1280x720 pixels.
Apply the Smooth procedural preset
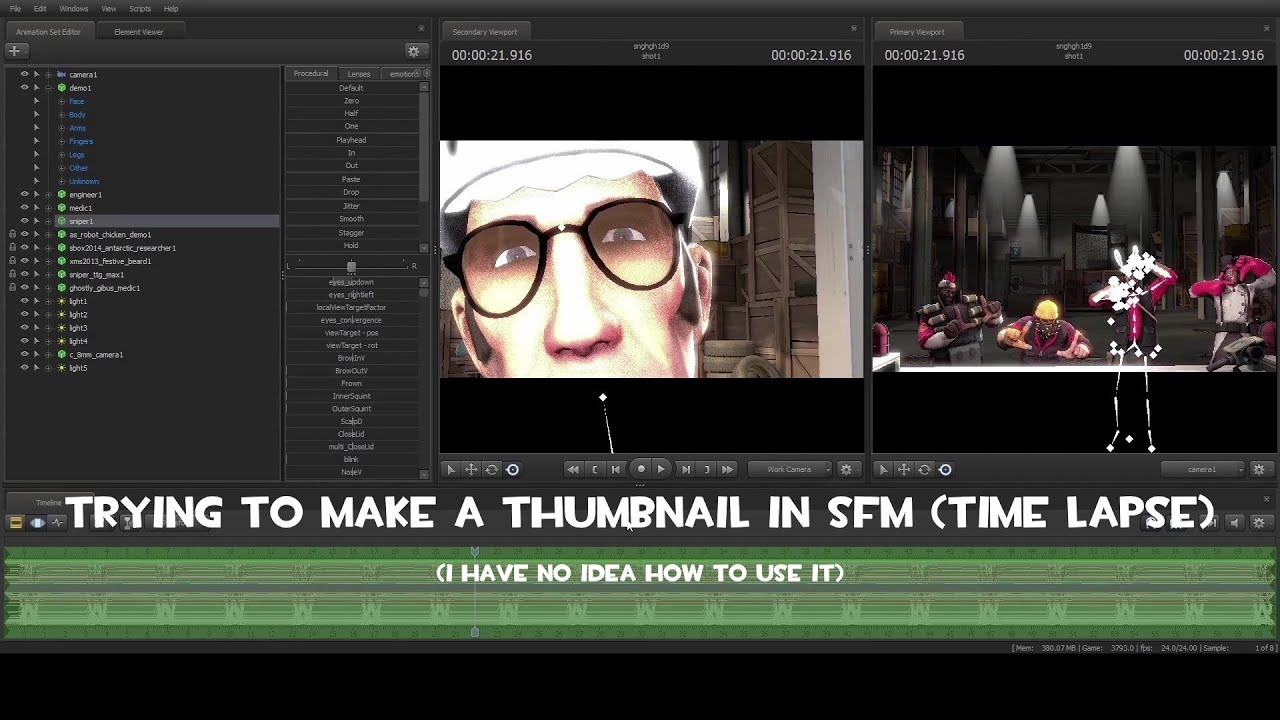351,219
